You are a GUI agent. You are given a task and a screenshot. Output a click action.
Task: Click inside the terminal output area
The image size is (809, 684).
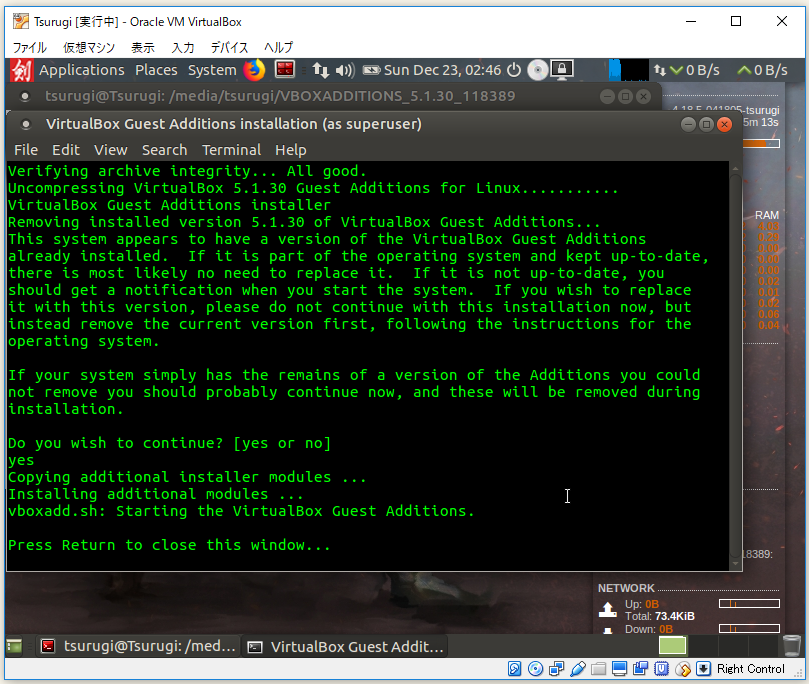coord(367,366)
